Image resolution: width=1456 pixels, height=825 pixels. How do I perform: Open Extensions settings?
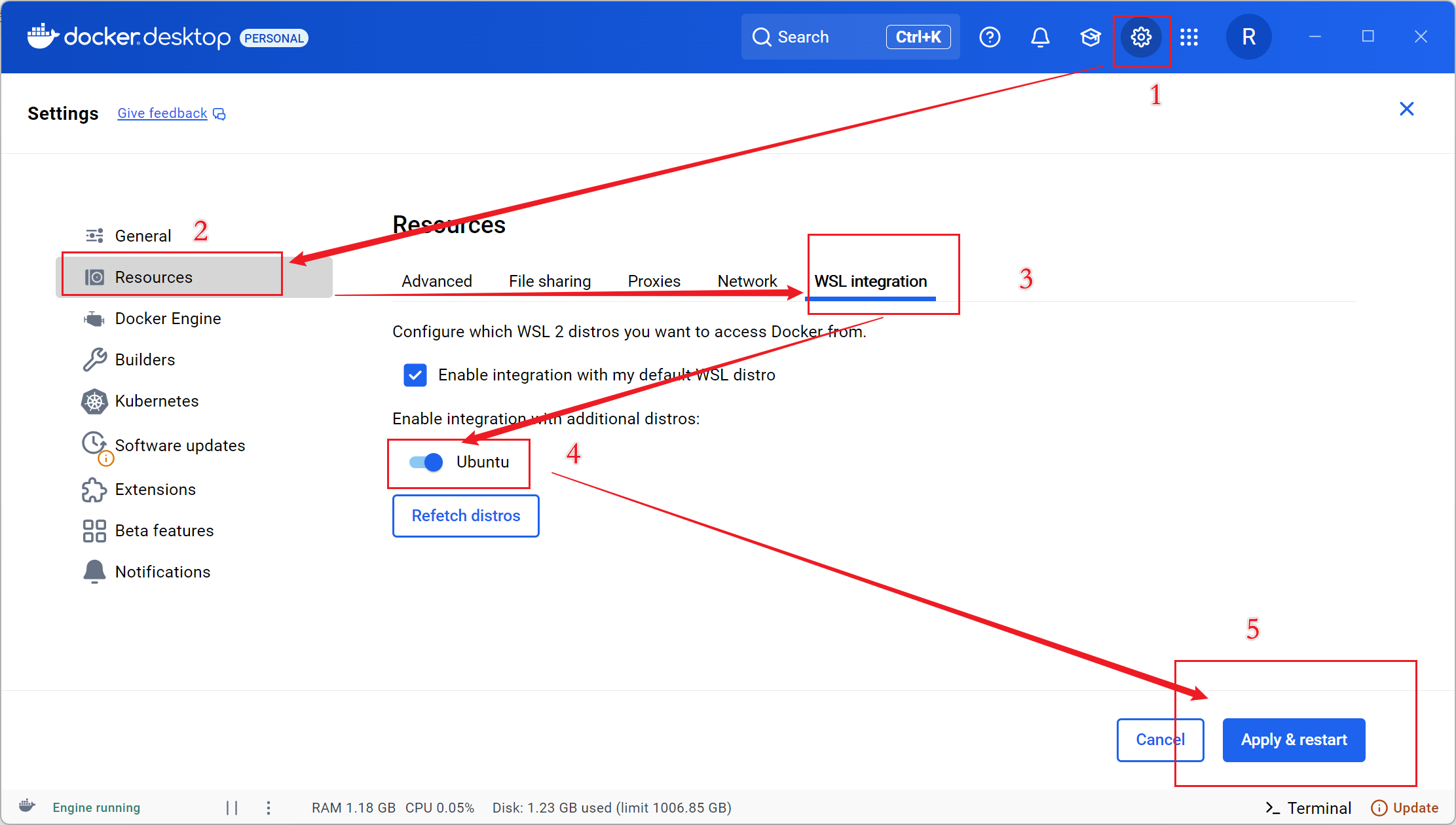coord(194,490)
